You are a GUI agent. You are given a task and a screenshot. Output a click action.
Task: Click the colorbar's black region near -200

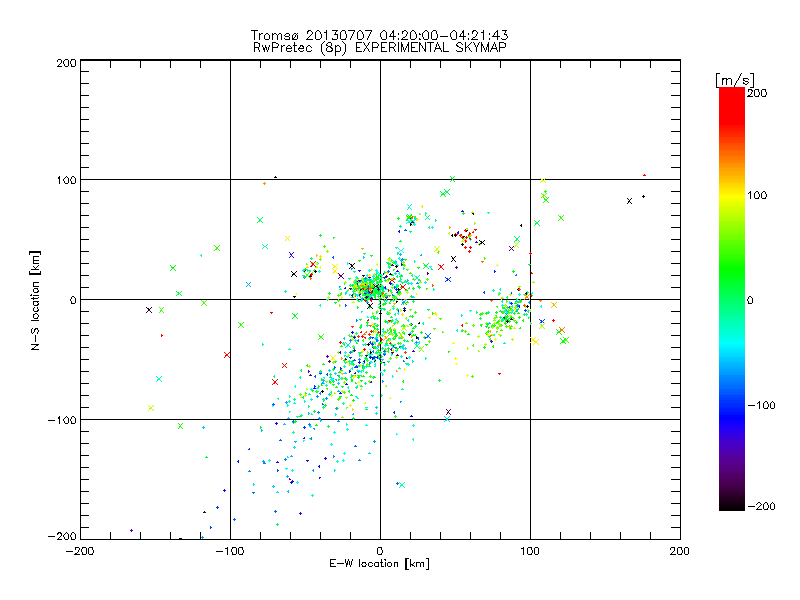click(x=732, y=503)
